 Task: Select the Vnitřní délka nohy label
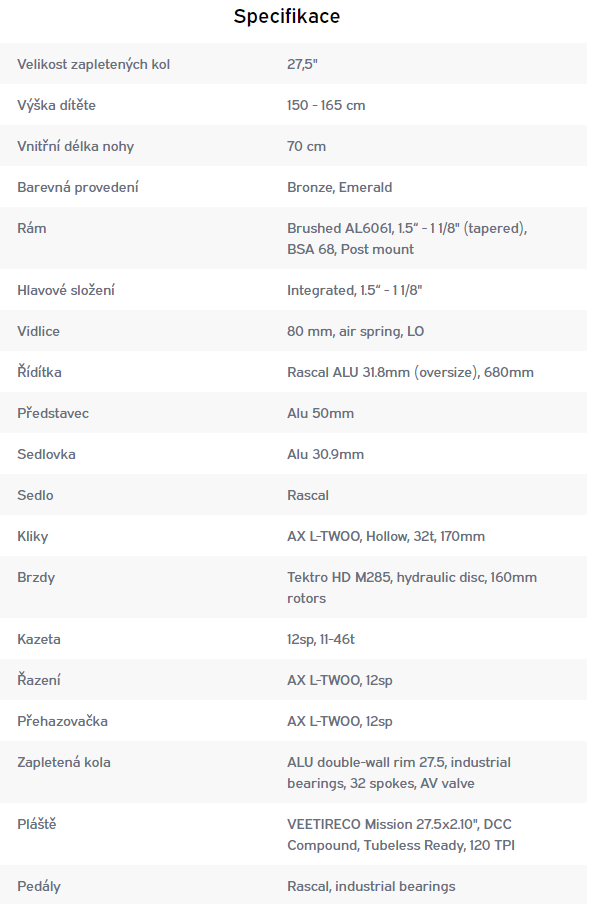click(76, 146)
